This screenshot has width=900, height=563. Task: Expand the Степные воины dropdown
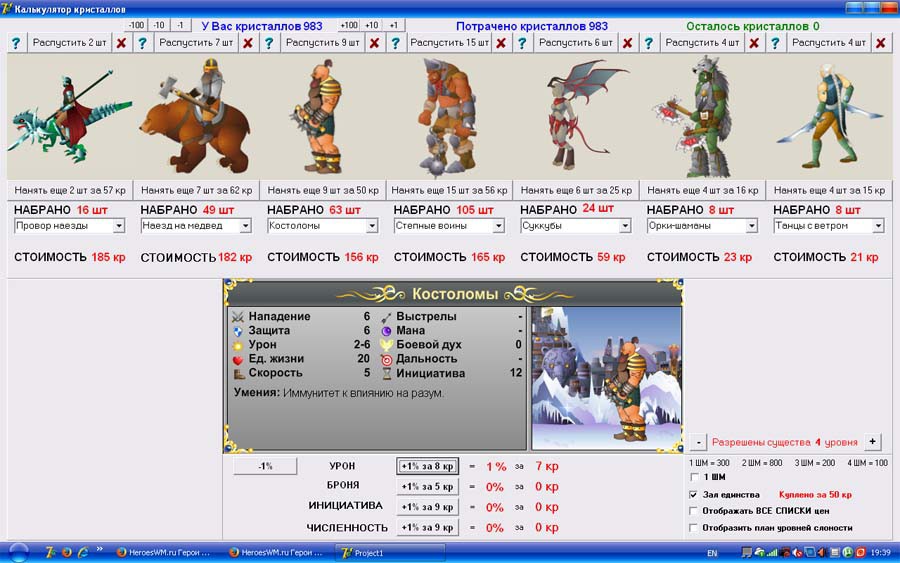click(x=498, y=226)
